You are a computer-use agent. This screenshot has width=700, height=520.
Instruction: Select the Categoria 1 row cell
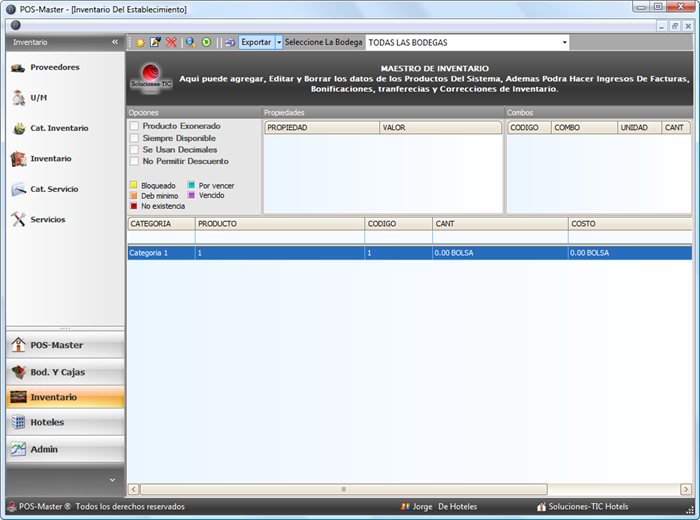[x=161, y=253]
